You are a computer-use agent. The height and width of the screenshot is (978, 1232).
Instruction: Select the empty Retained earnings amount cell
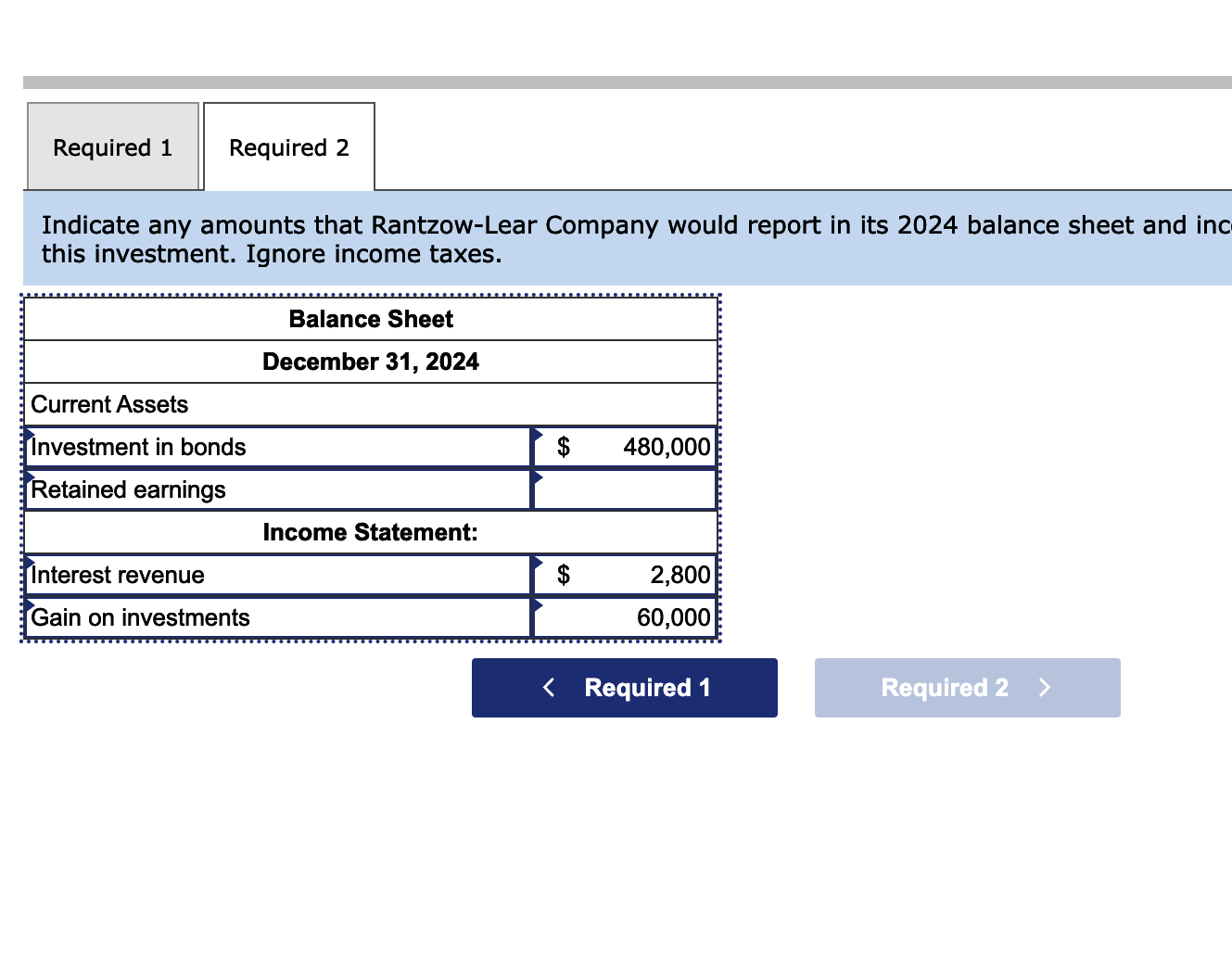(x=625, y=489)
